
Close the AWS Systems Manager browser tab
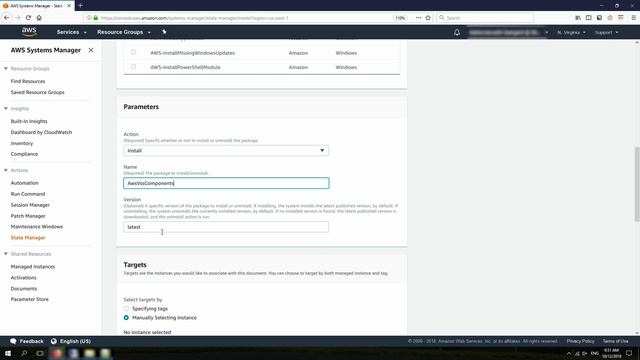pyautogui.click(x=69, y=6)
